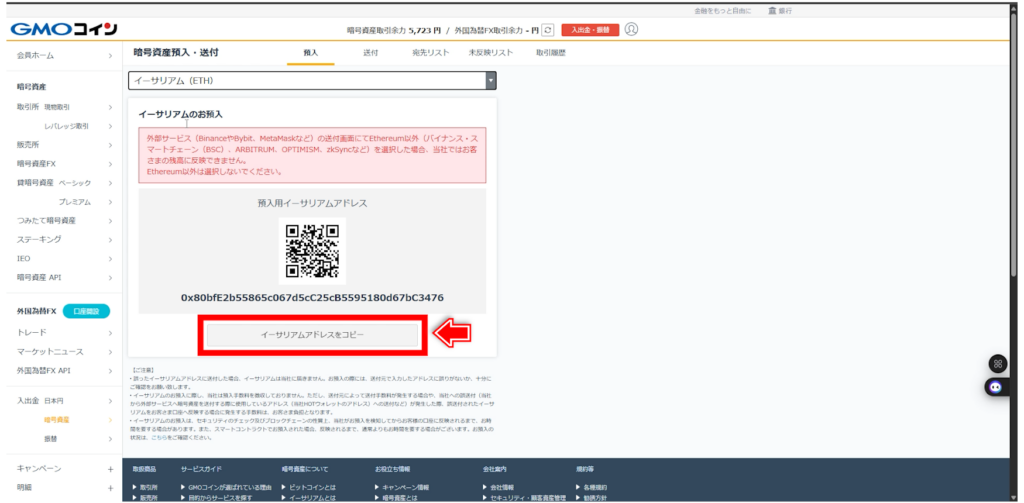Viewport: 1024px width, 503px height.
Task: Select the 預入 tab
Action: (311, 52)
